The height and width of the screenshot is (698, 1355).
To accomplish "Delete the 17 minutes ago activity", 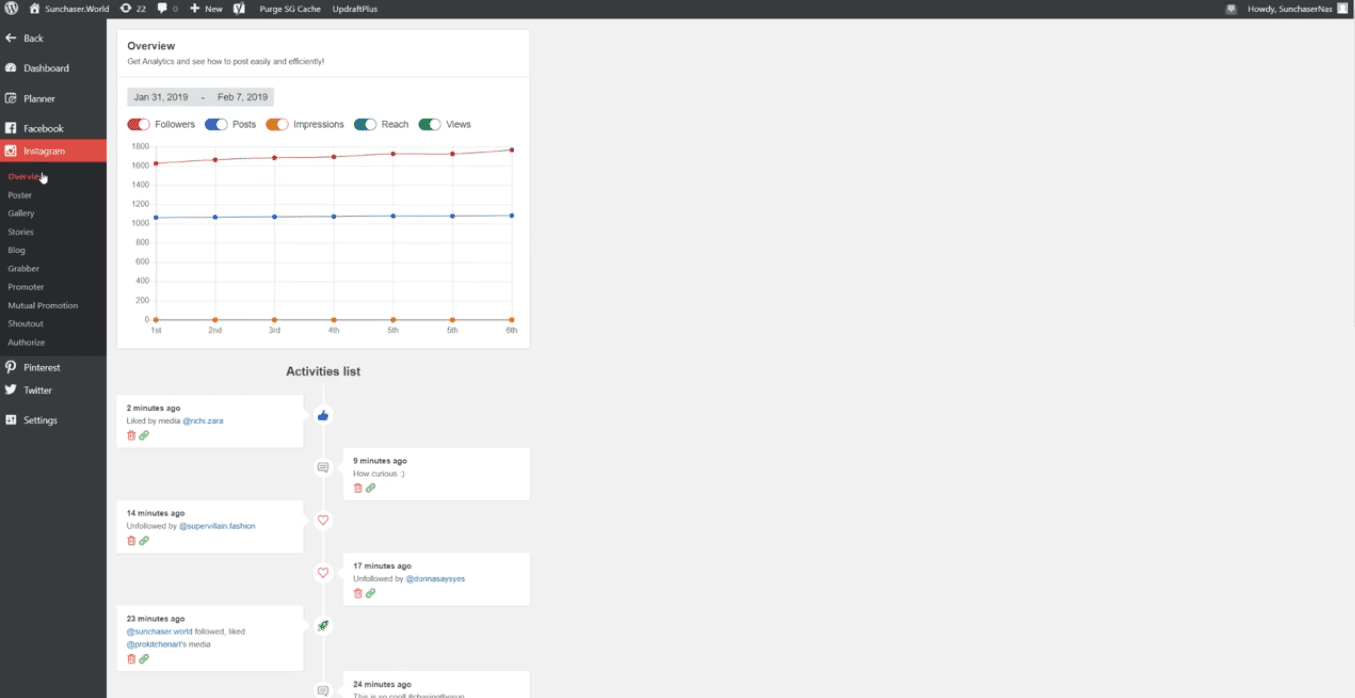I will pyautogui.click(x=358, y=593).
